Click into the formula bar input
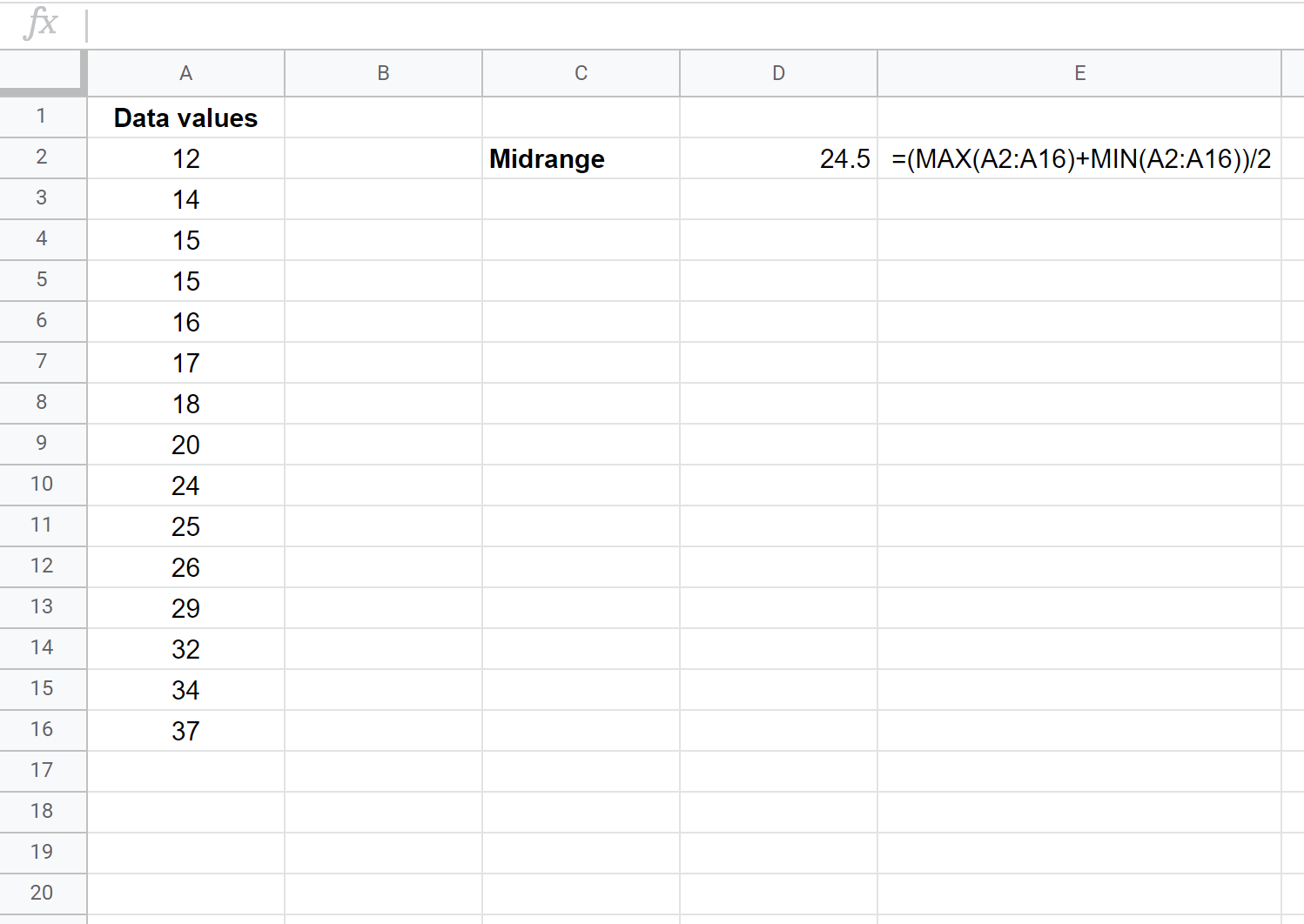The image size is (1304, 924). pyautogui.click(x=696, y=24)
